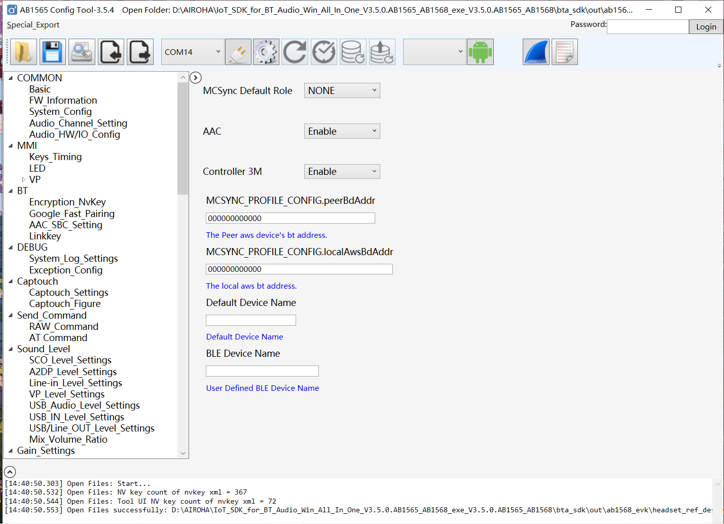Open the COM14 port dropdown
This screenshot has width=724, height=524.
193,52
